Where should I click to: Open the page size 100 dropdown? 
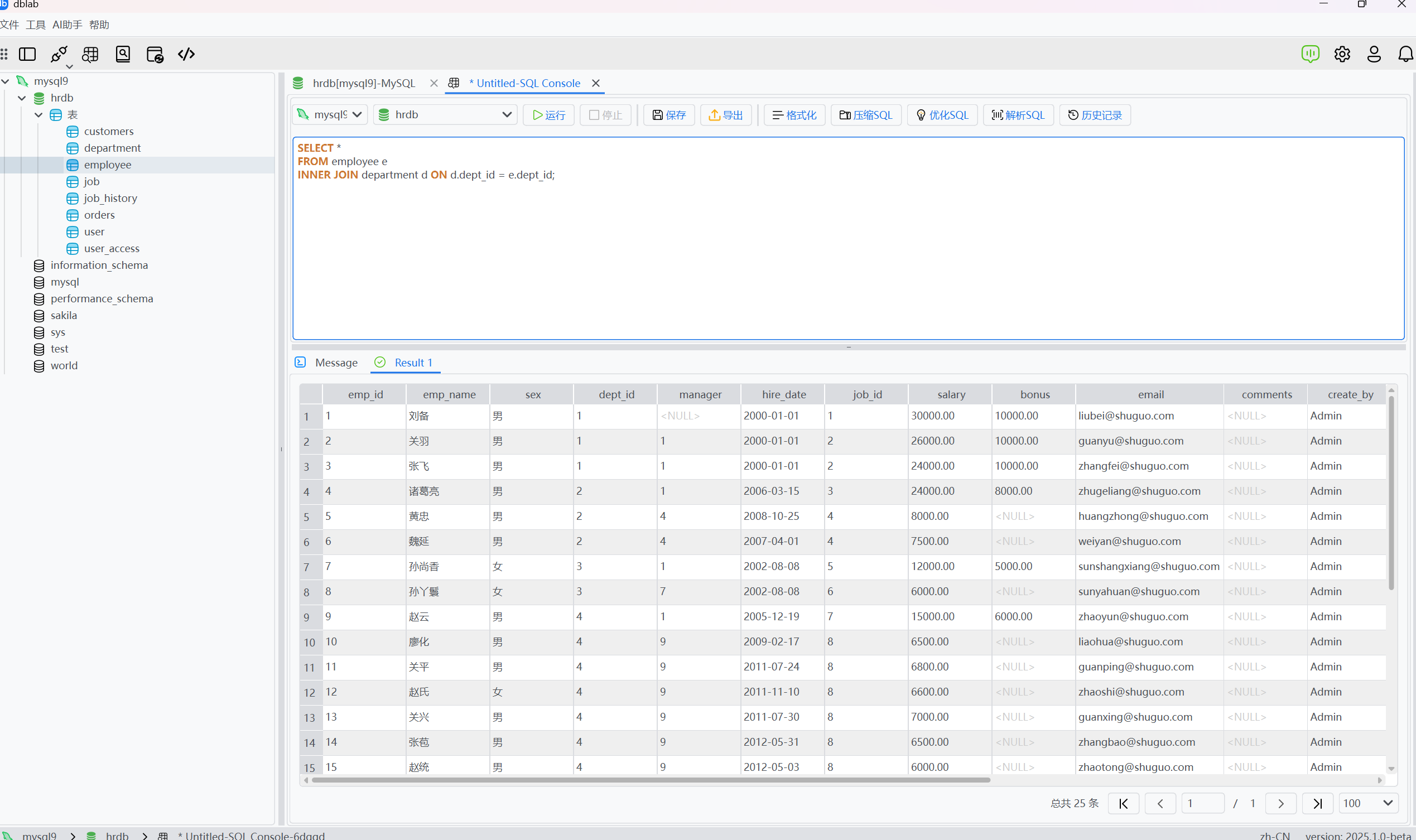tap(1368, 803)
